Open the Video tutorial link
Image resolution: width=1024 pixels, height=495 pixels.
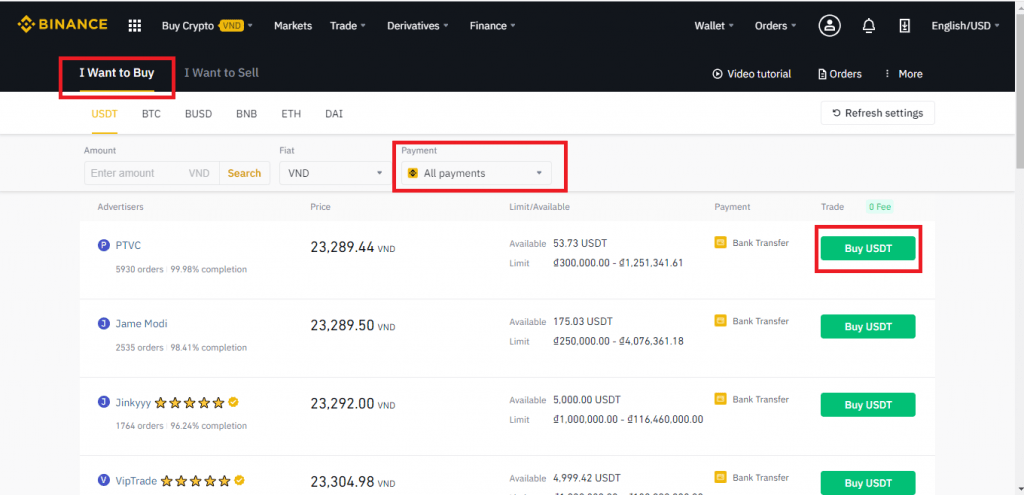click(752, 74)
